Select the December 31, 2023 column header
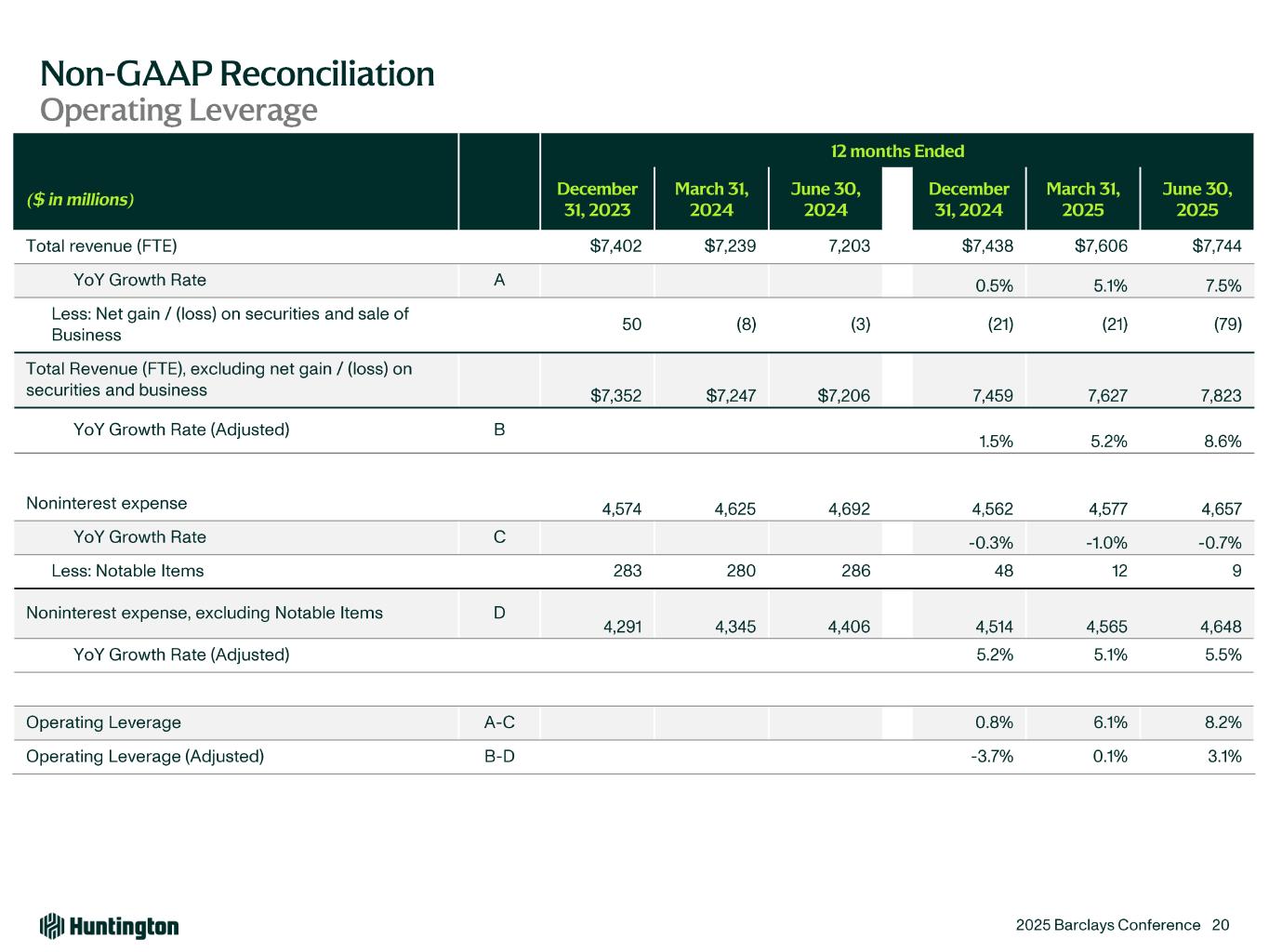Viewport: 1269px width, 952px height. point(597,199)
